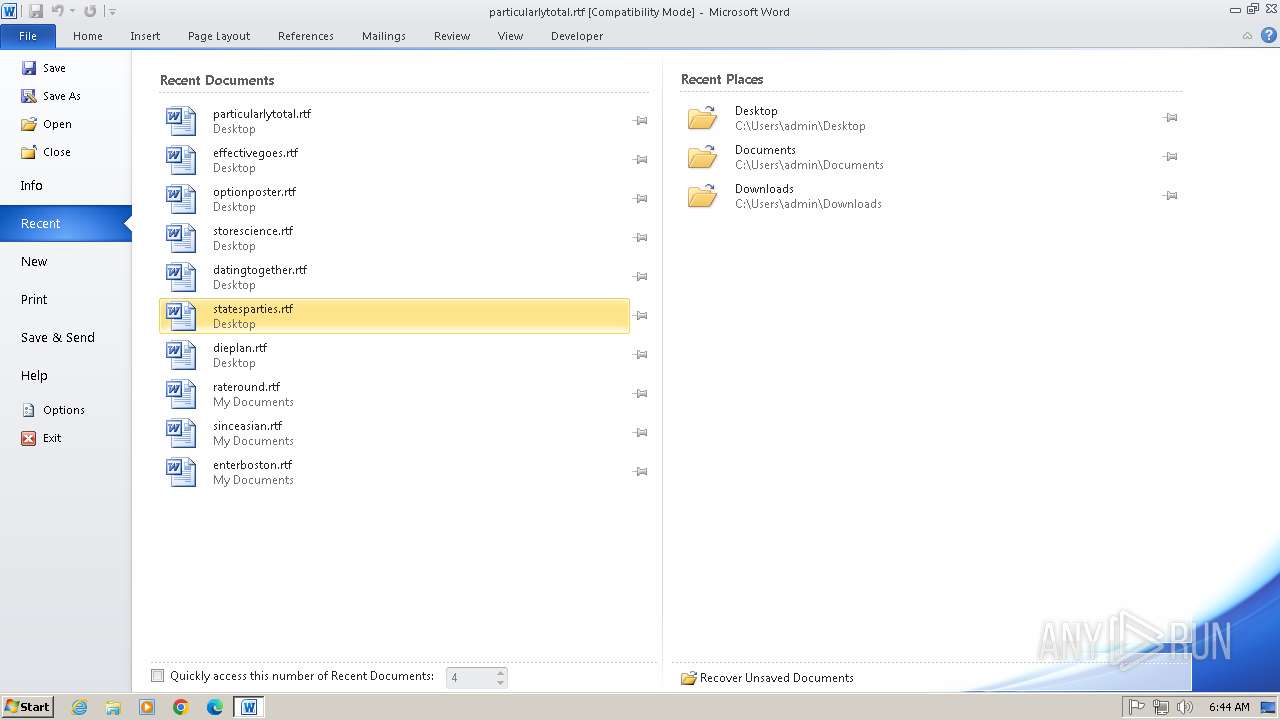Pin particularlytotal.rtf to the recent list
This screenshot has width=1280, height=720.
pos(640,121)
